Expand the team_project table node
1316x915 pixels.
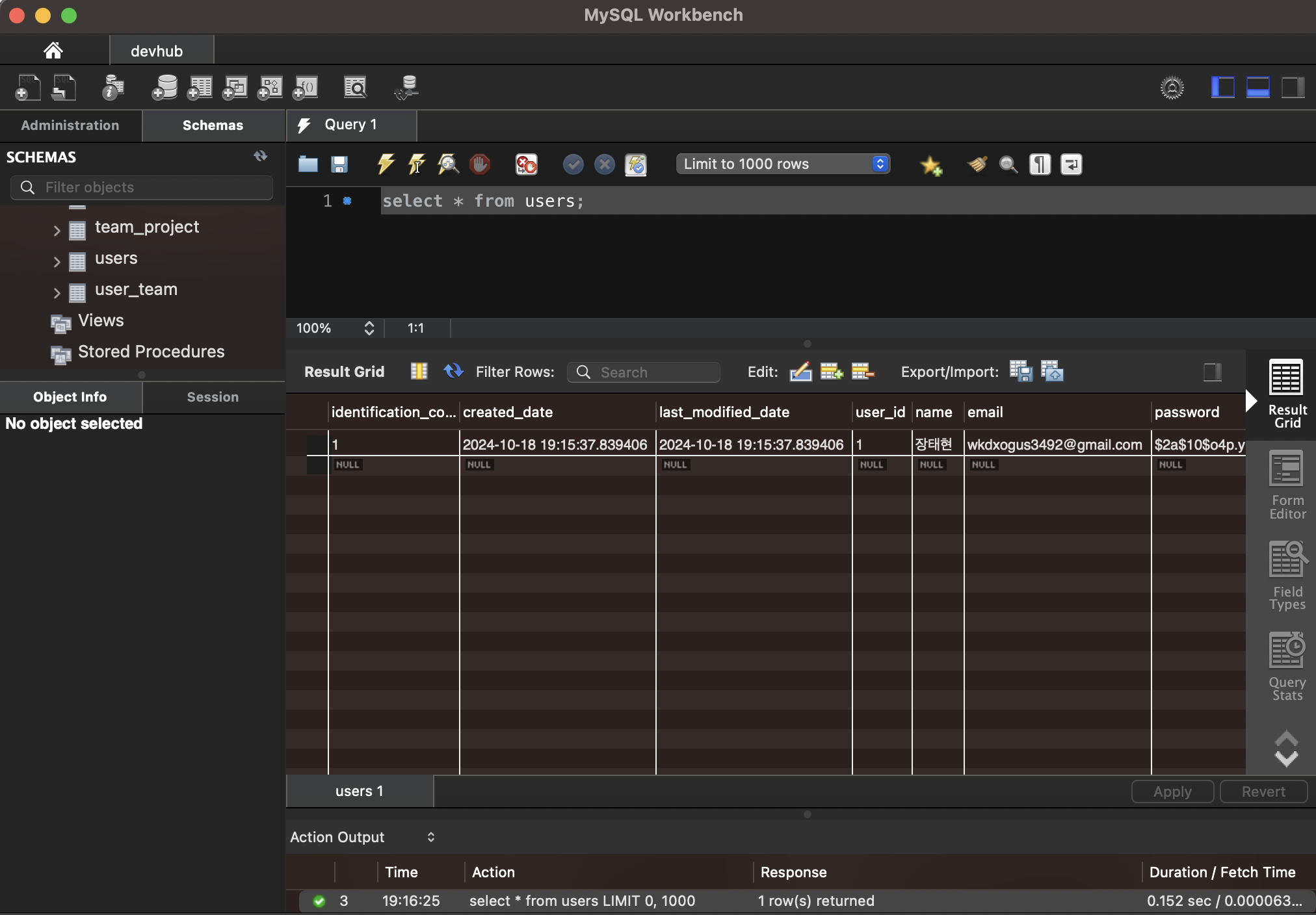coord(57,230)
